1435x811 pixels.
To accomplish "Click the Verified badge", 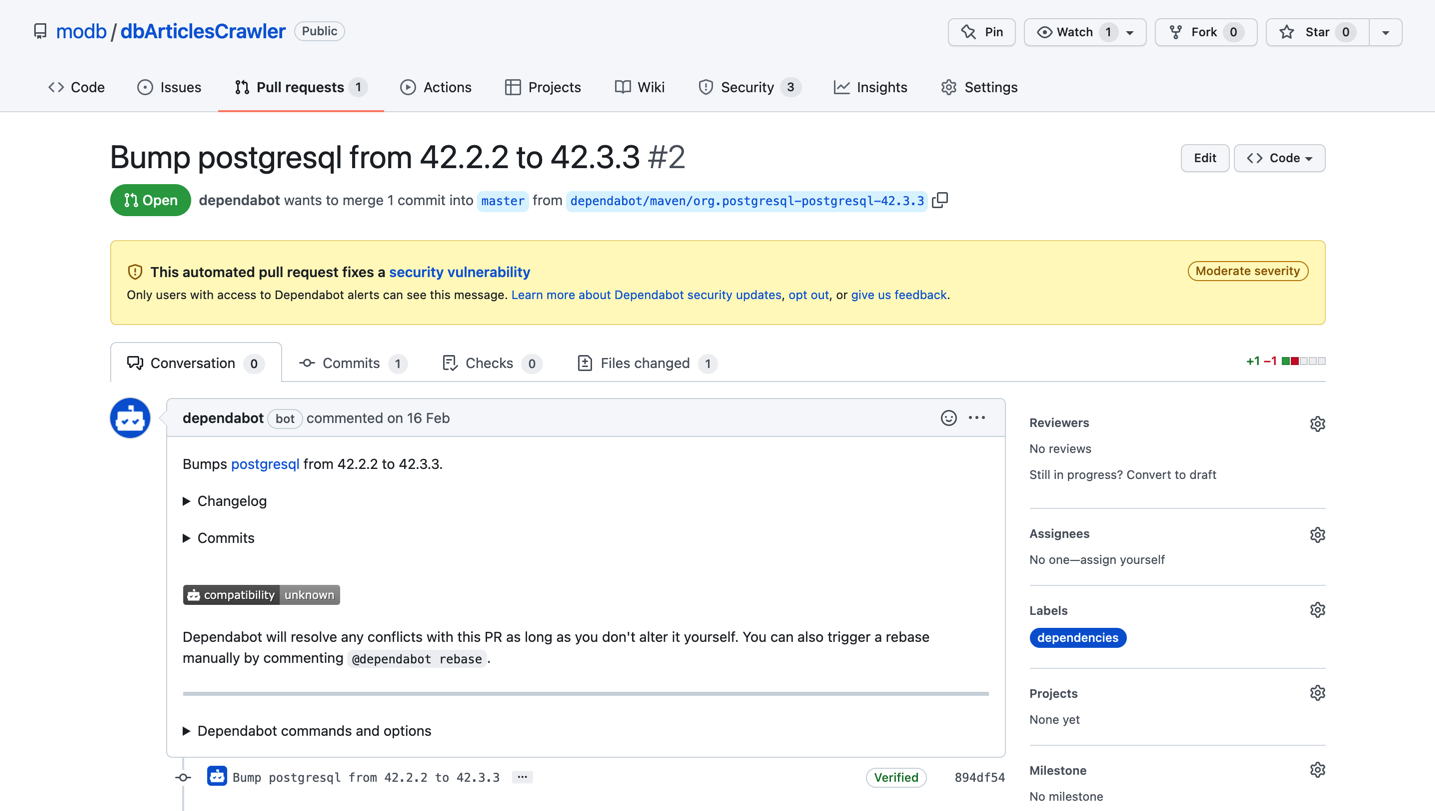I will (x=896, y=777).
